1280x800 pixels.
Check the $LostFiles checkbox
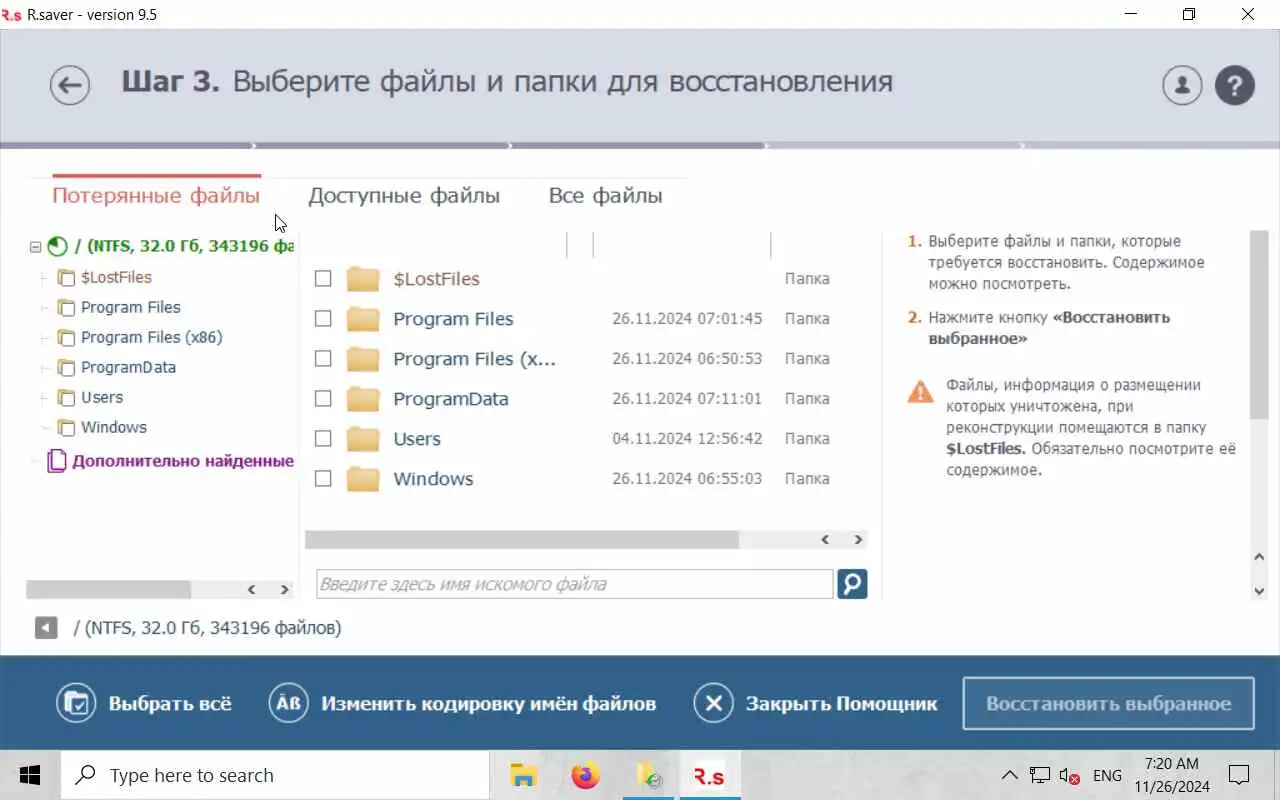[x=323, y=279]
